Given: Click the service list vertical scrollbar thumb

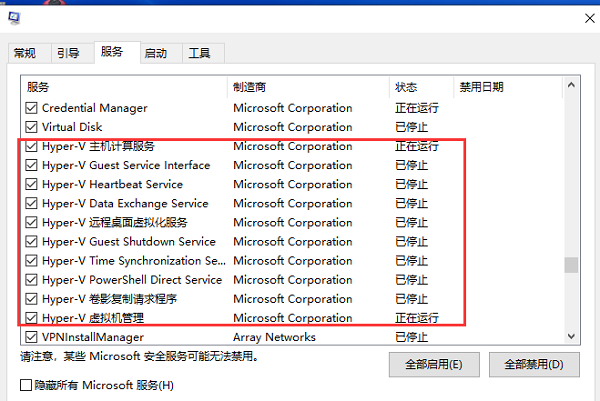Looking at the screenshot, I should pyautogui.click(x=571, y=265).
